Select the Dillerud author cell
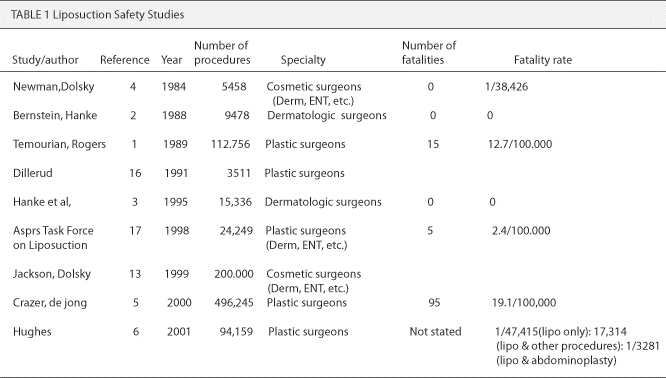The height and width of the screenshot is (378, 666). 33,173
